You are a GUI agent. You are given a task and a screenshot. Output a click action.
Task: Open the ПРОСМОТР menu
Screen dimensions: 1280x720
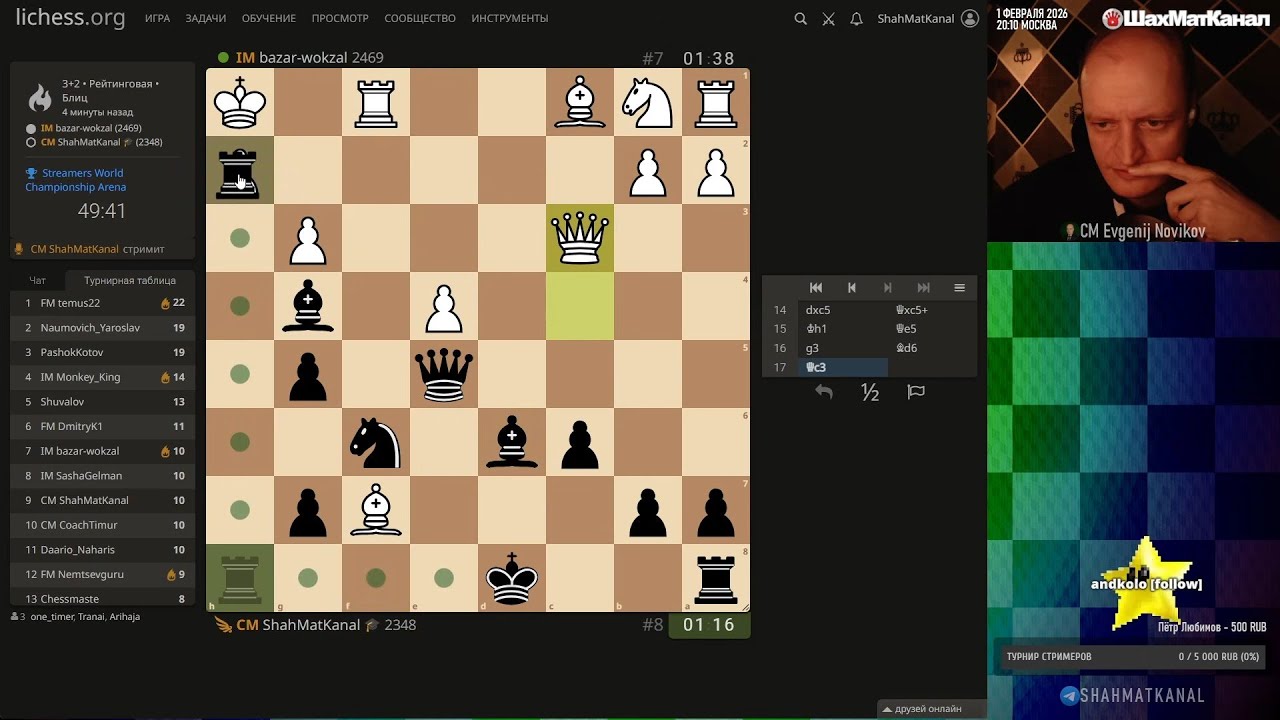[340, 18]
